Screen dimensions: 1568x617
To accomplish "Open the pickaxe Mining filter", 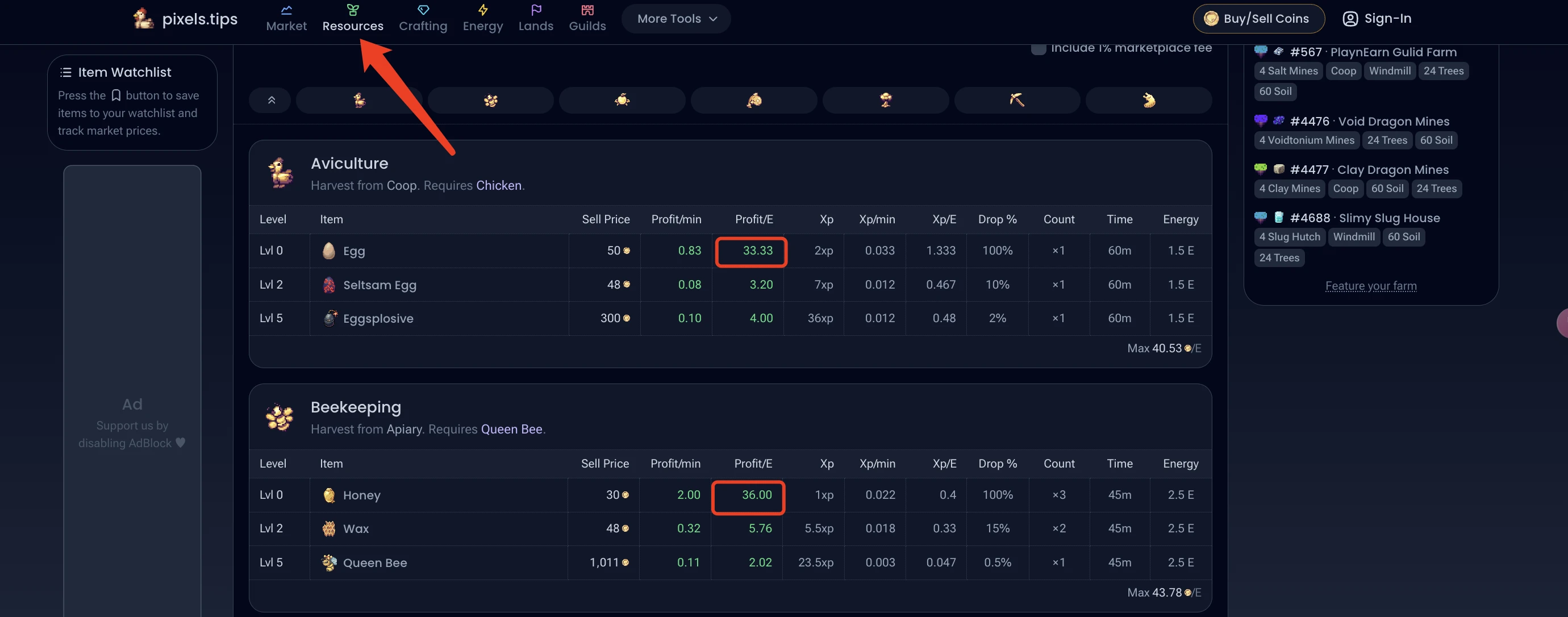I will point(1017,100).
